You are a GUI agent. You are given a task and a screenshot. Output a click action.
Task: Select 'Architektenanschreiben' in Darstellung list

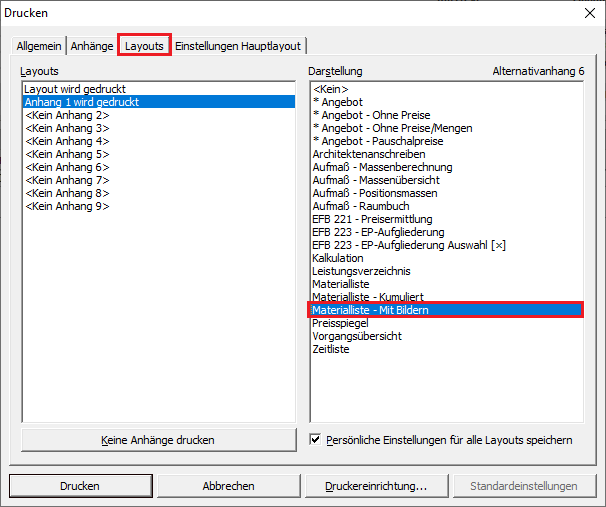point(368,154)
